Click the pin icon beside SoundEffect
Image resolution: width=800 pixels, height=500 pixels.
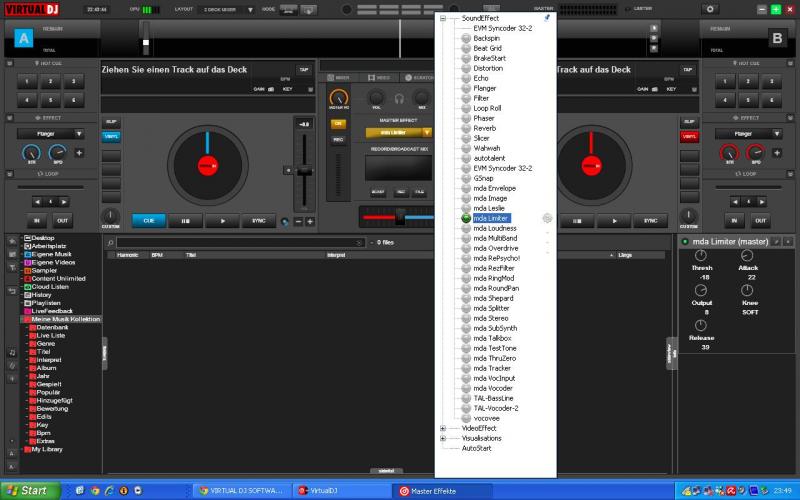(x=547, y=18)
